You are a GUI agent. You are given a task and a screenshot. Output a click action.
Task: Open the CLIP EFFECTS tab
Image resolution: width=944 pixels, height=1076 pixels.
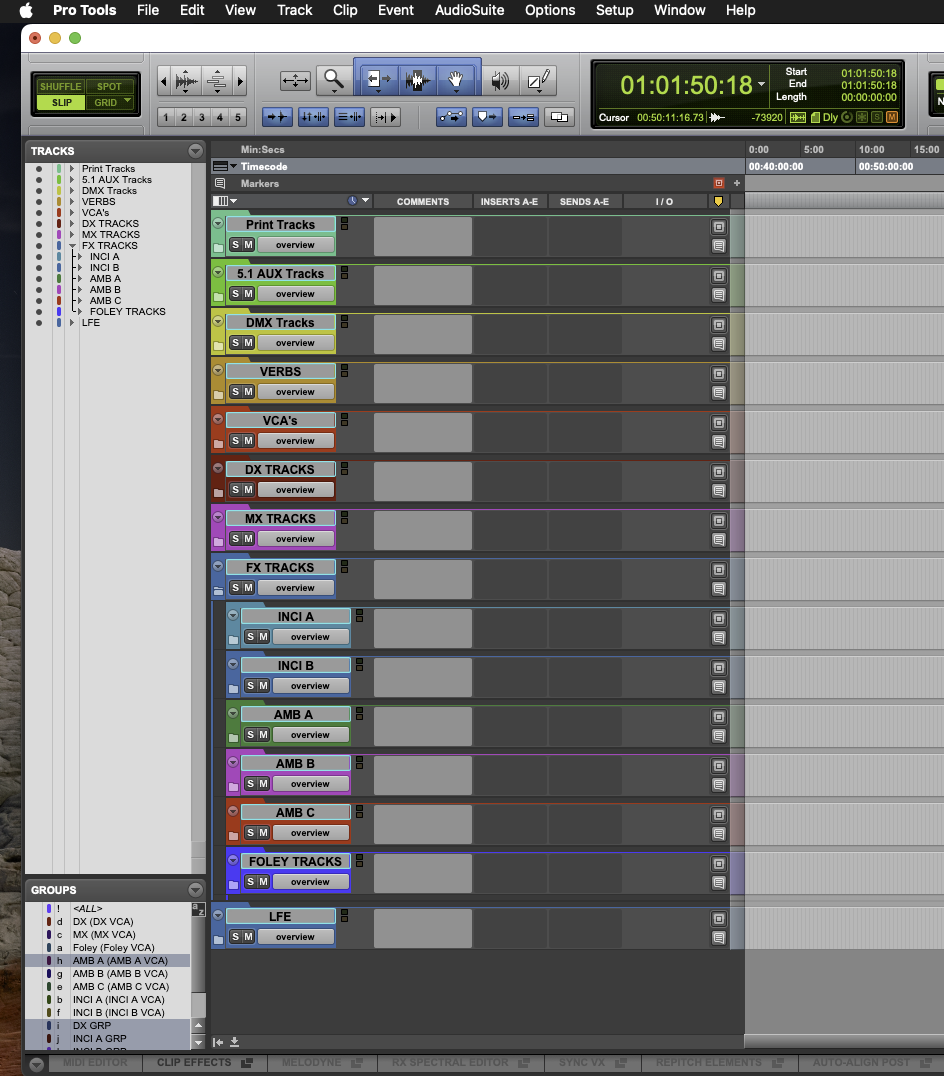pos(204,1062)
